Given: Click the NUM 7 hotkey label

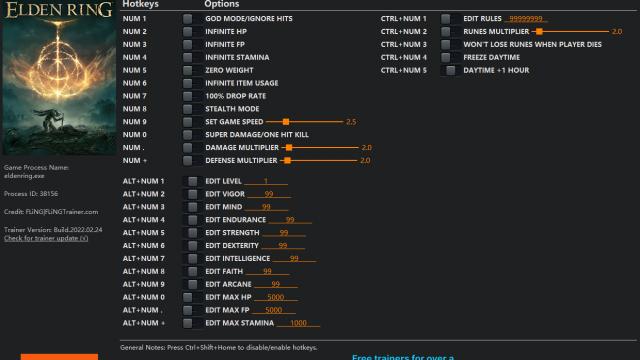Looking at the screenshot, I should click(x=135, y=96).
